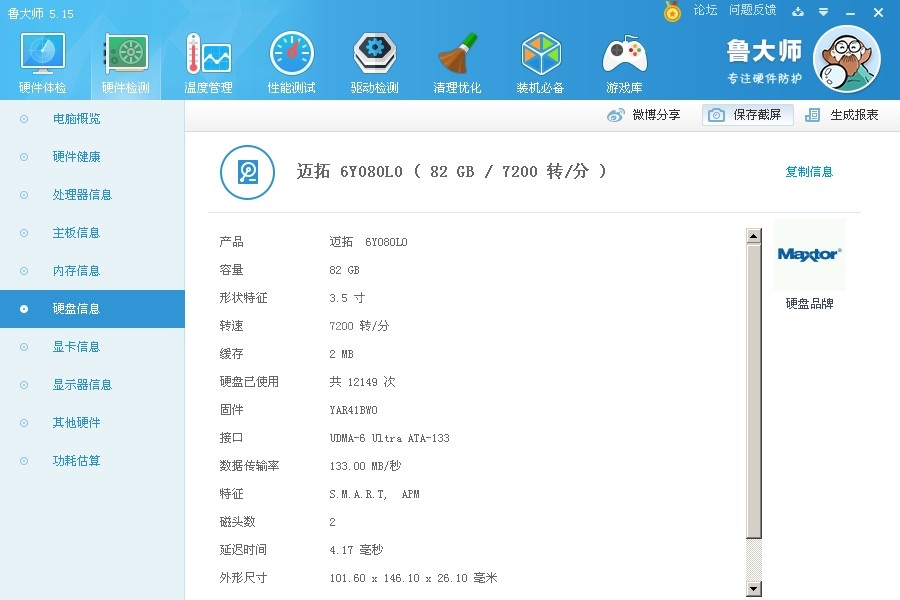Click the camera icon of 保存截屏

click(x=716, y=115)
